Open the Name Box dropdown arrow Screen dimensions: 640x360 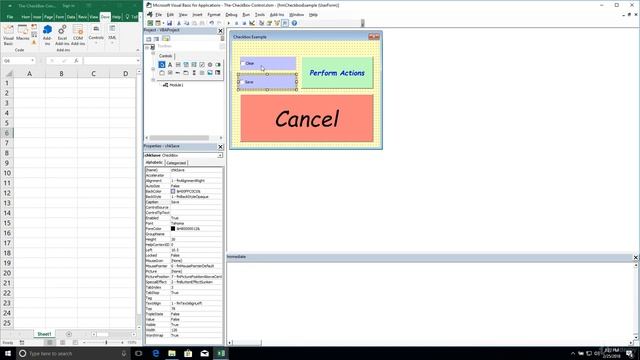pyautogui.click(x=32, y=61)
